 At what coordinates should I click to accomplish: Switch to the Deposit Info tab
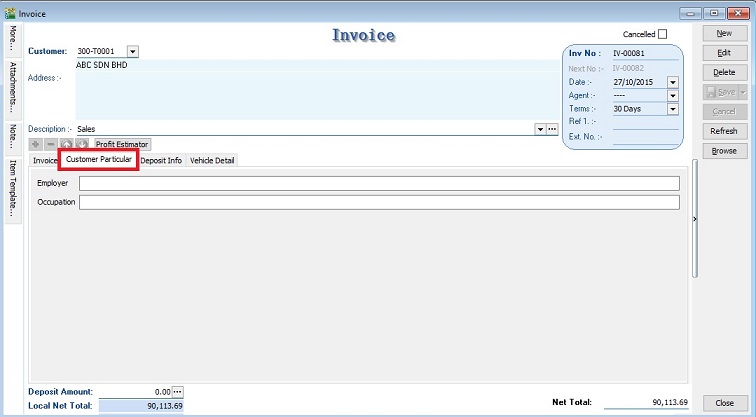tap(161, 160)
